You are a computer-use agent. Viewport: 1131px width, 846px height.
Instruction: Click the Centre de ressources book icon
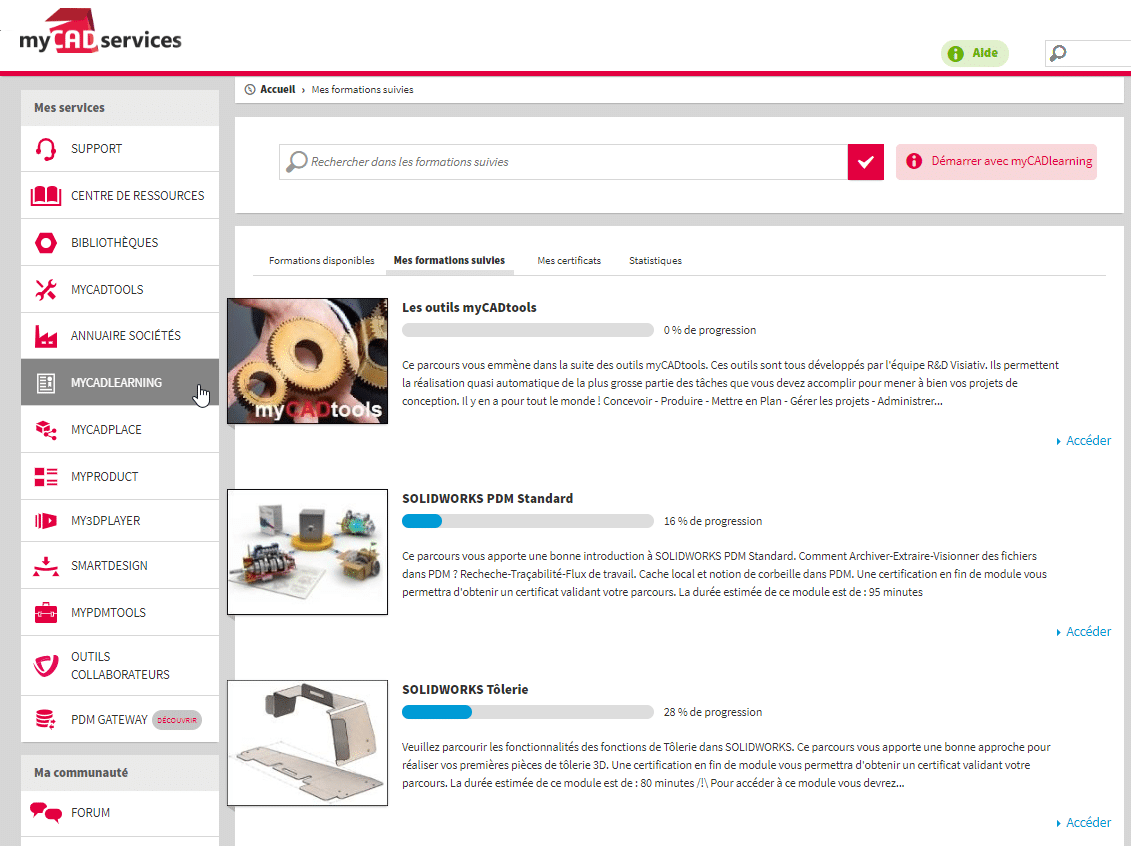point(45,195)
